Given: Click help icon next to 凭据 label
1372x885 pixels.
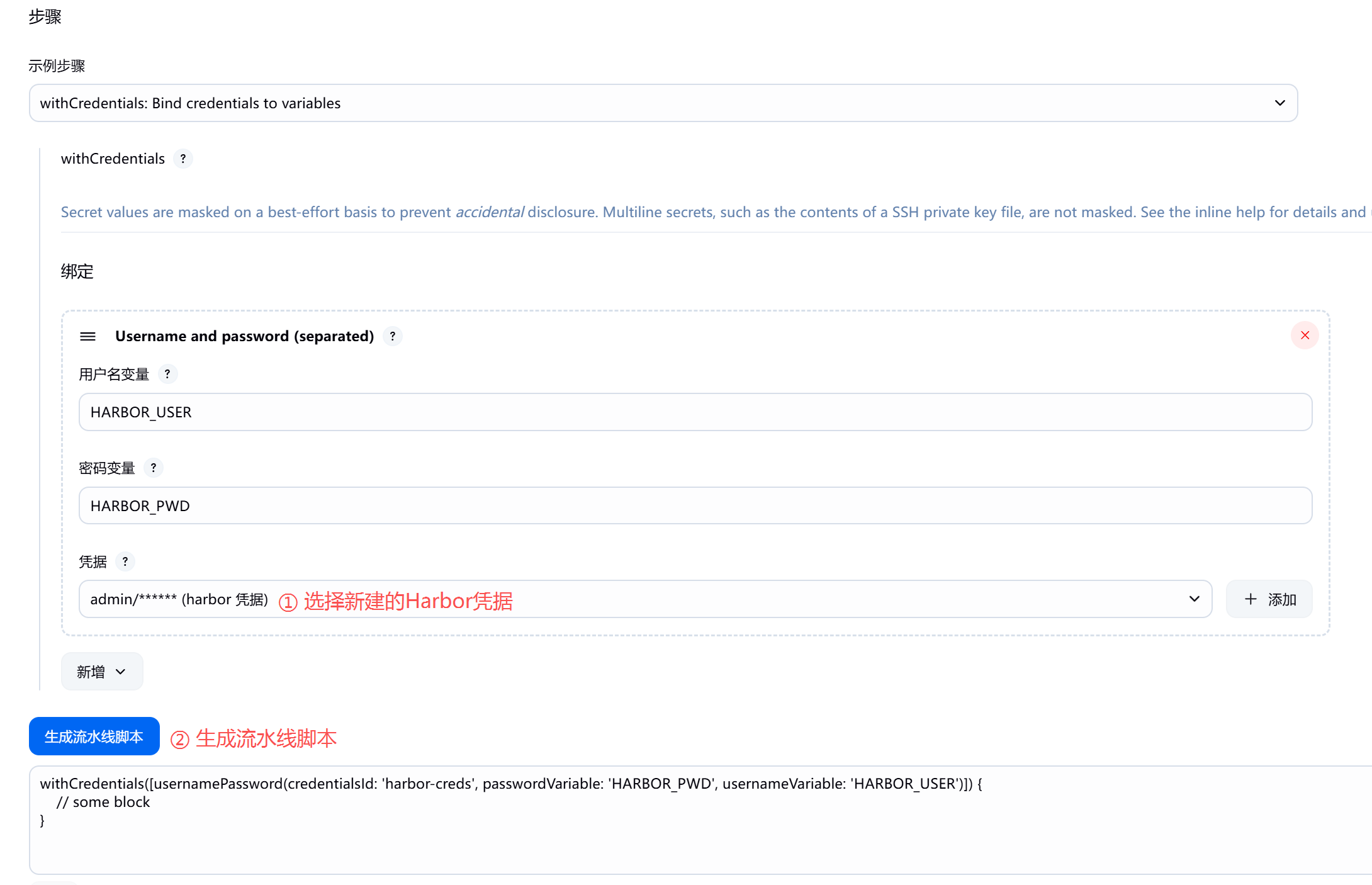Looking at the screenshot, I should click(x=125, y=561).
